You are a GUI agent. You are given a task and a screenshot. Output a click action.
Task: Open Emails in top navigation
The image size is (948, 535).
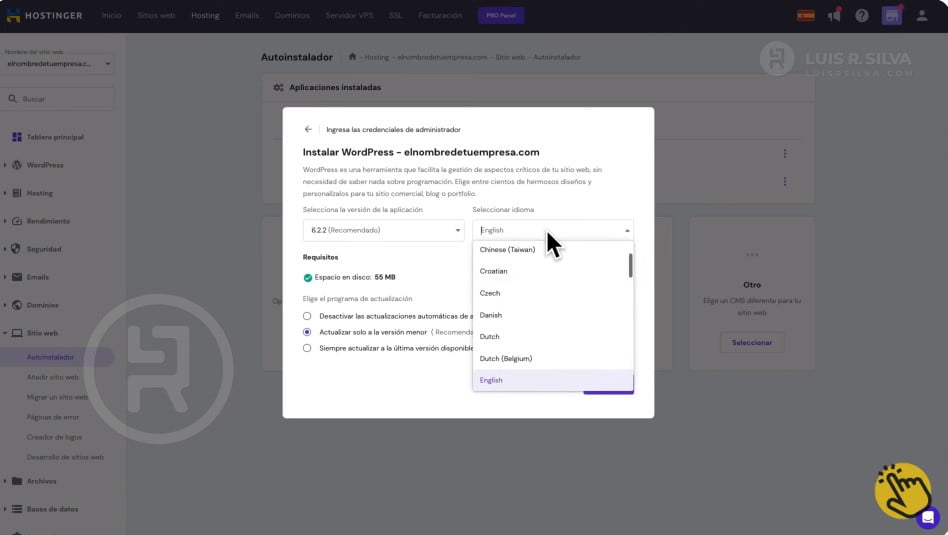(247, 15)
